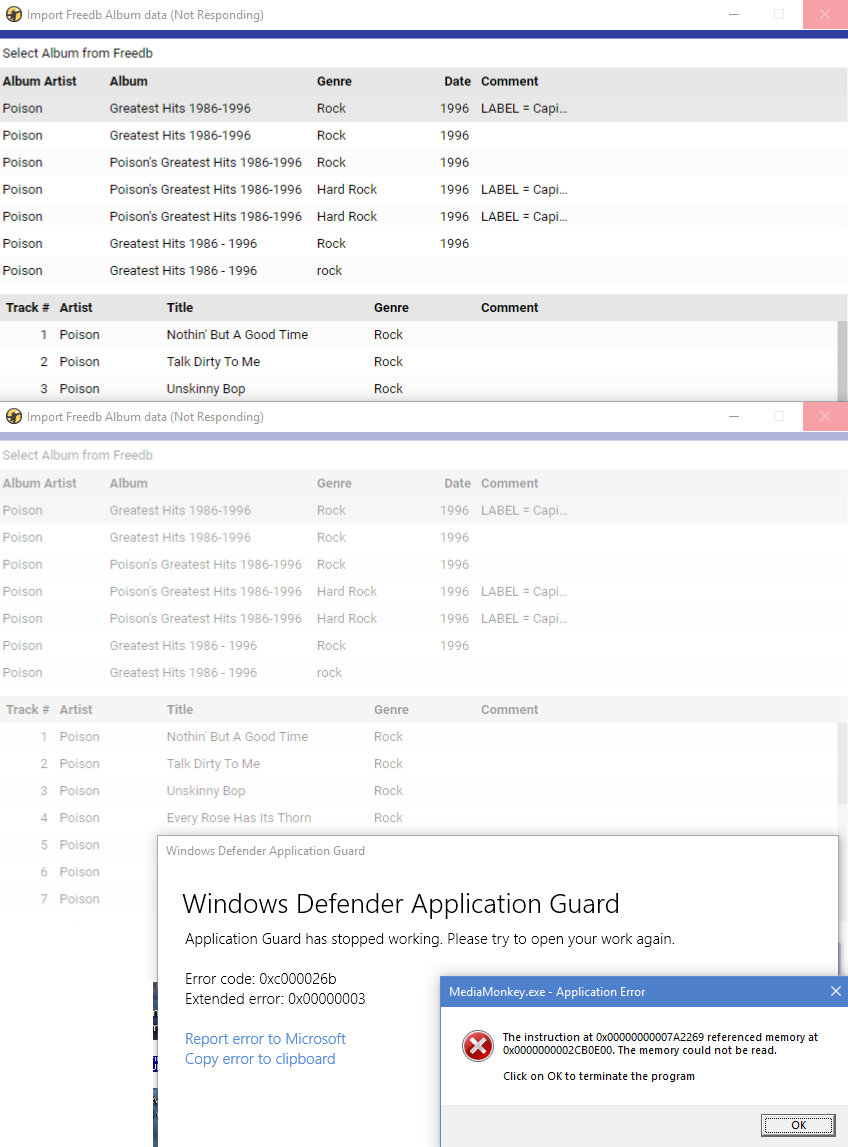Sort by Album Artist column in the upper window

pos(40,81)
